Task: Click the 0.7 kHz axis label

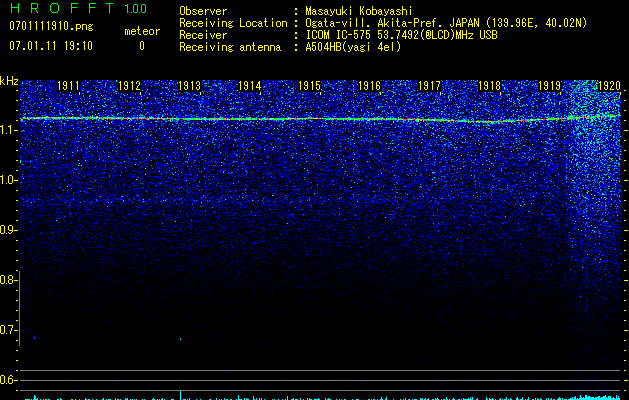Action: point(8,330)
